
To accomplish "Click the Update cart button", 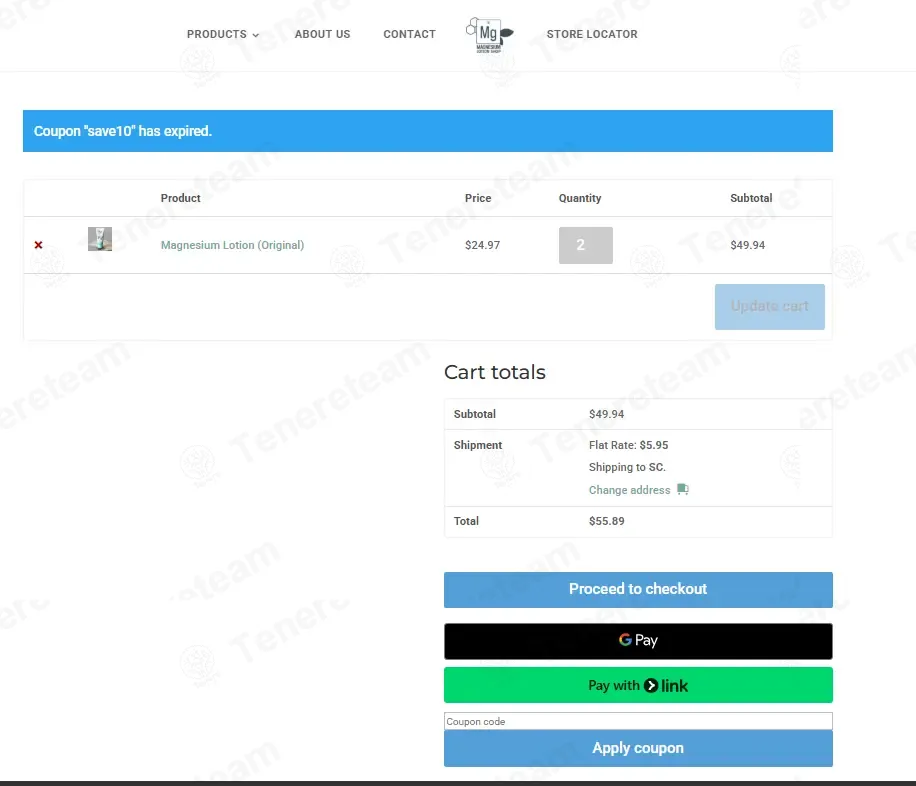I will pos(769,307).
